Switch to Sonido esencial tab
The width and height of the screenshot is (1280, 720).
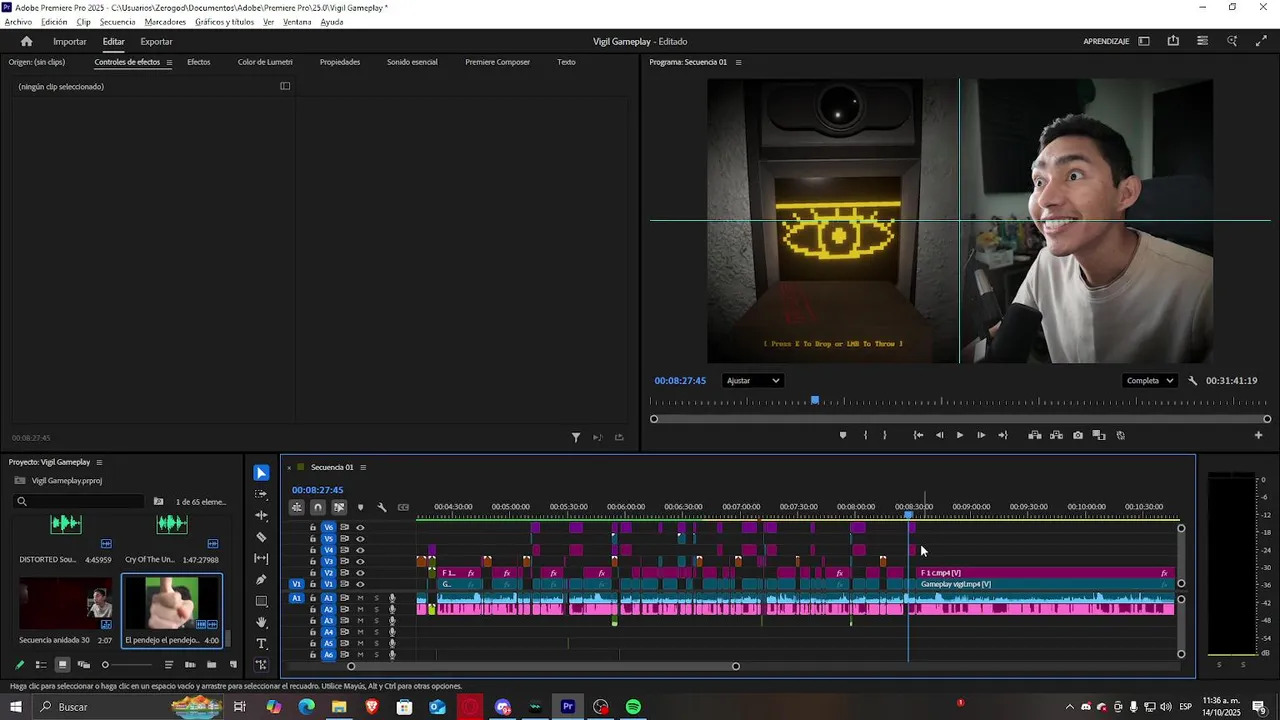[x=412, y=62]
